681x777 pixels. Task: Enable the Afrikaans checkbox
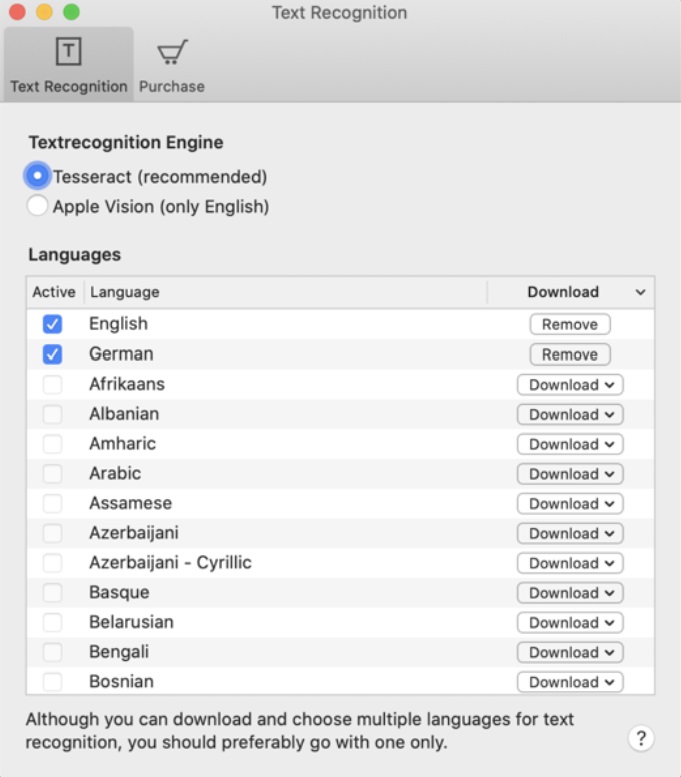tap(52, 385)
